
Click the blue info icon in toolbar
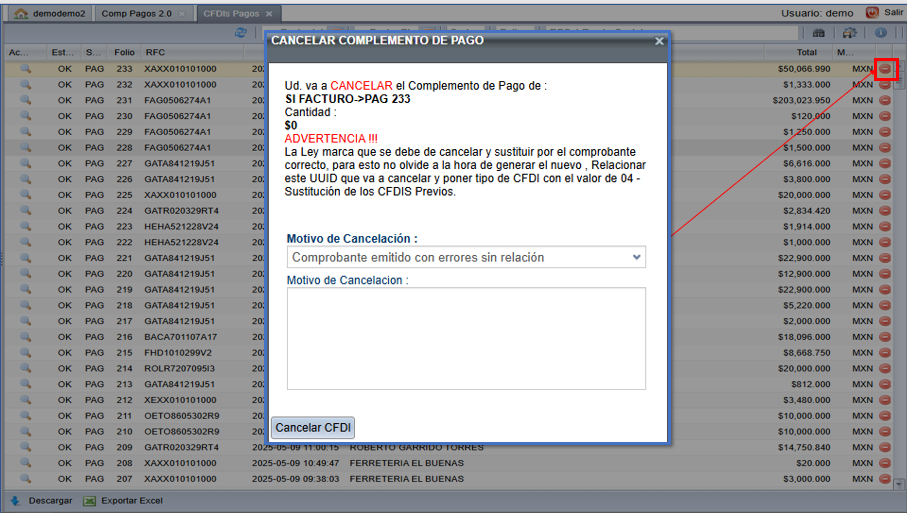(x=881, y=33)
